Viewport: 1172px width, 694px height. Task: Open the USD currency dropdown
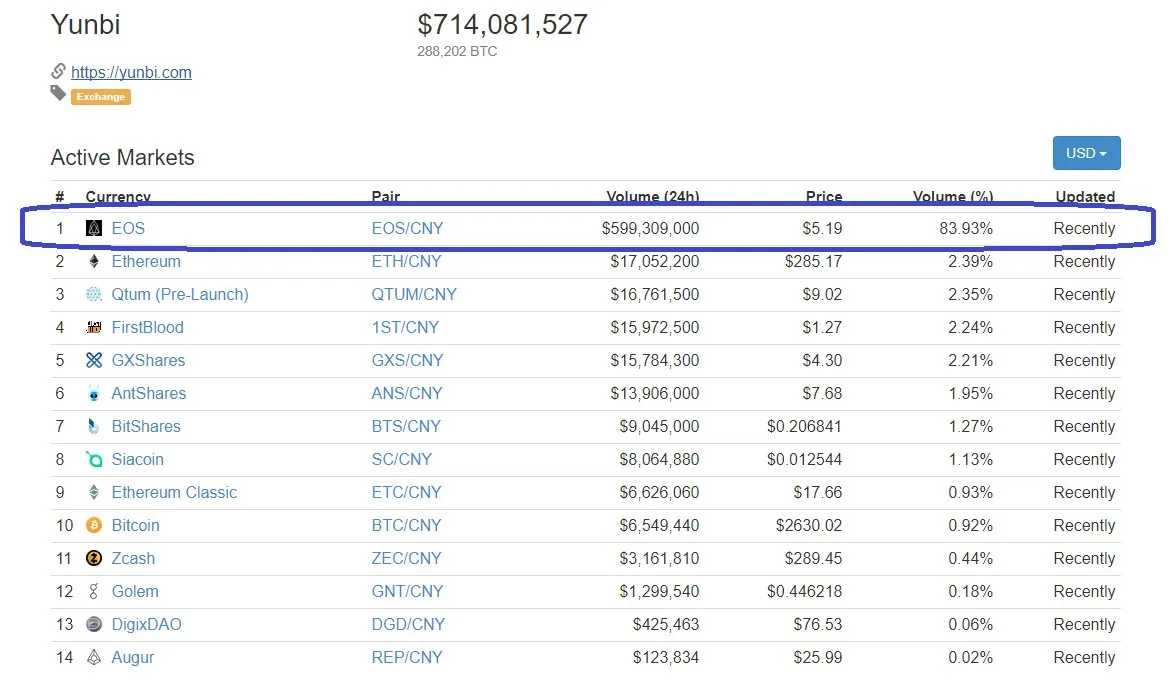[x=1086, y=153]
